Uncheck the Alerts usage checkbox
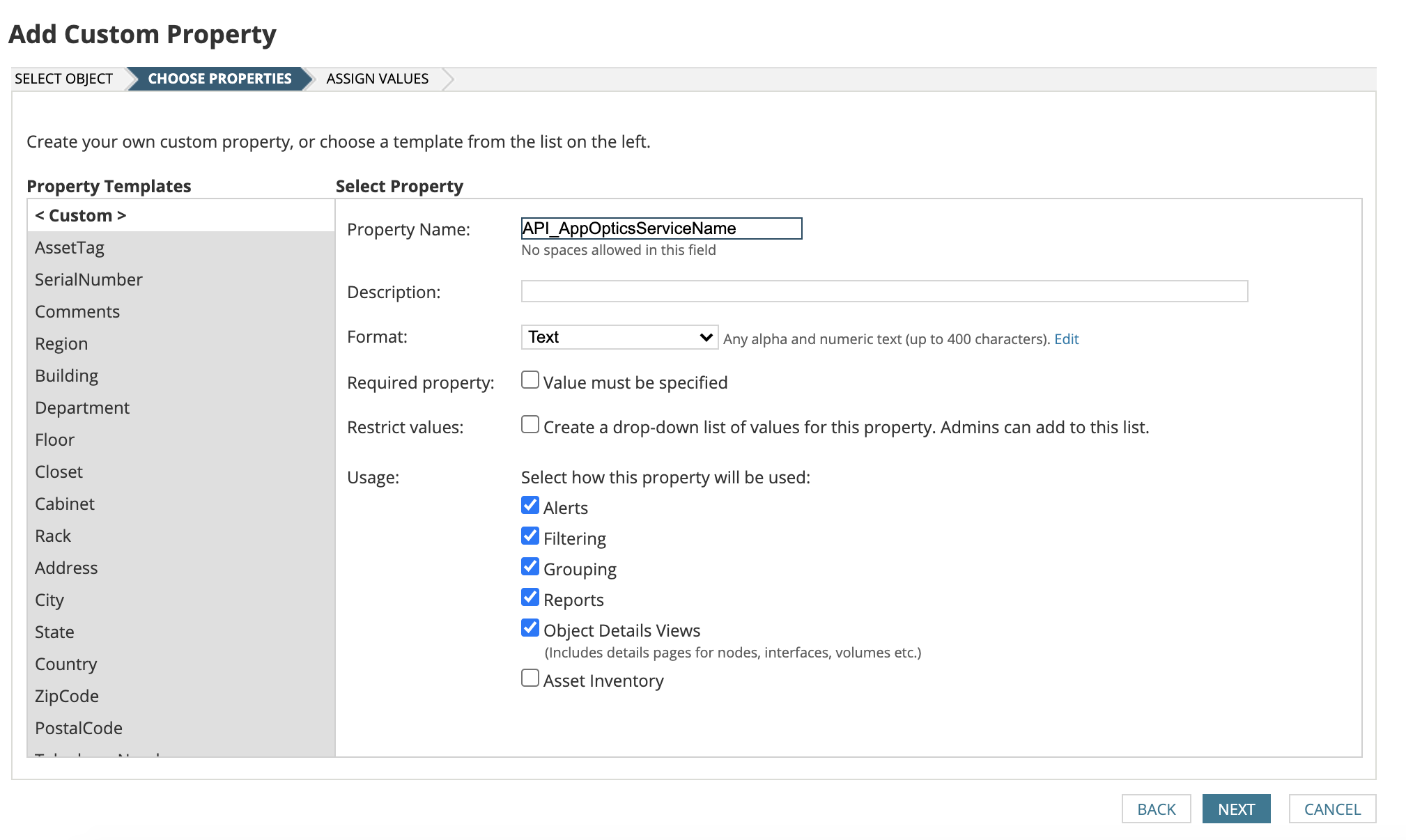This screenshot has width=1406, height=840. point(530,506)
